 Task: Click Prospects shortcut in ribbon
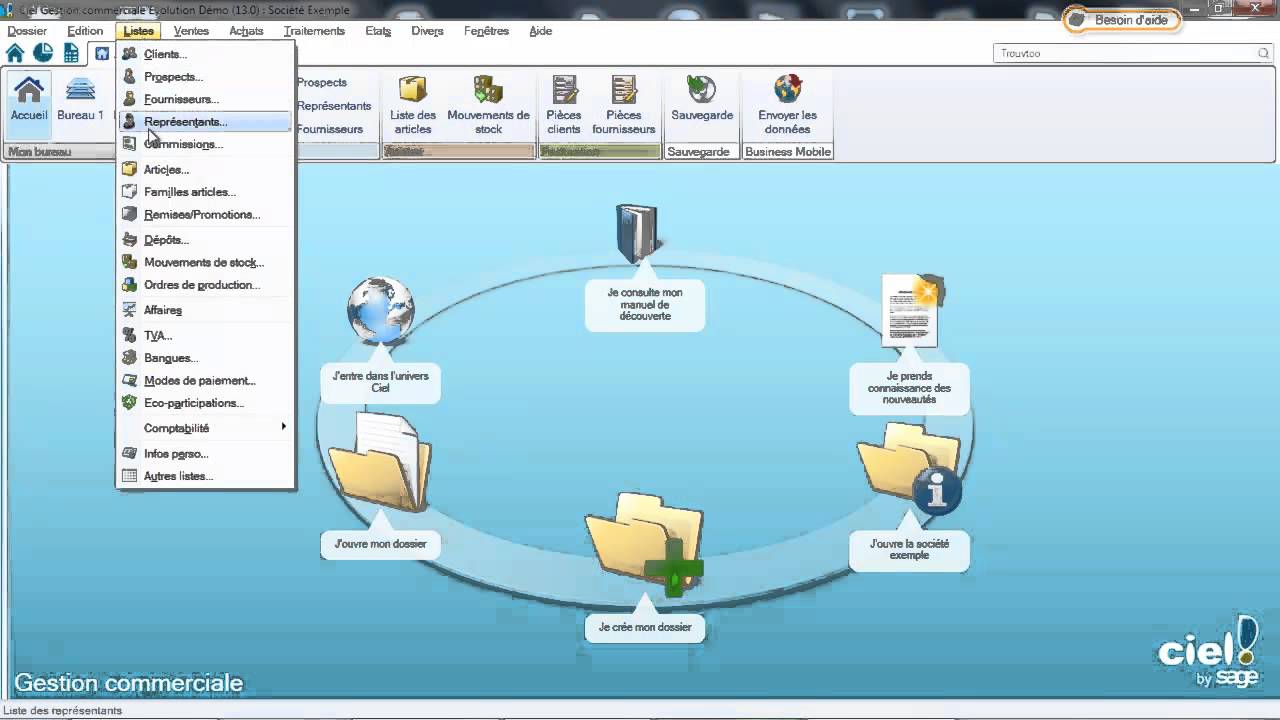point(322,83)
